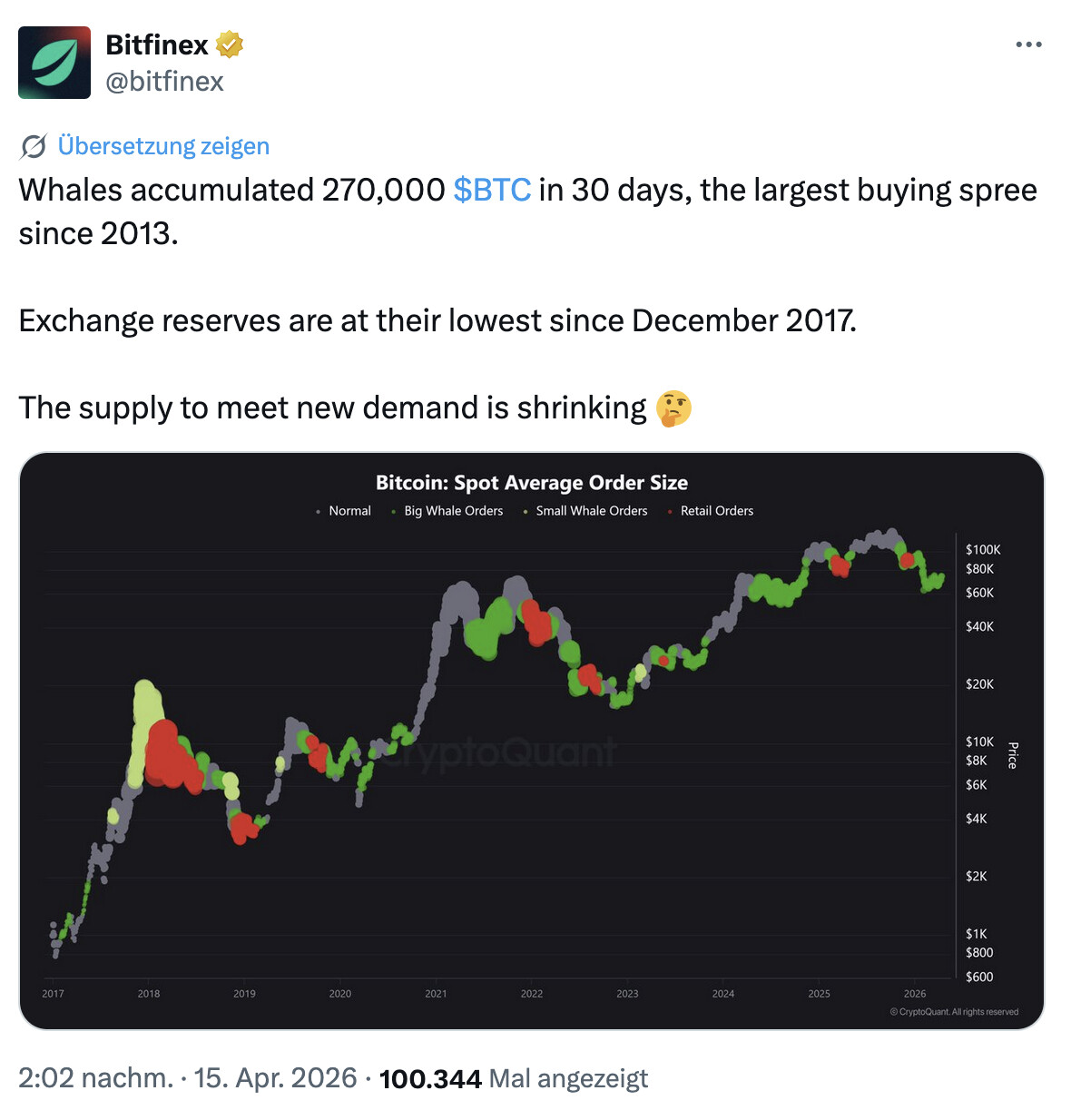Open the three-dot more options menu
Viewport: 1071px width, 1120px height.
pos(1028,44)
